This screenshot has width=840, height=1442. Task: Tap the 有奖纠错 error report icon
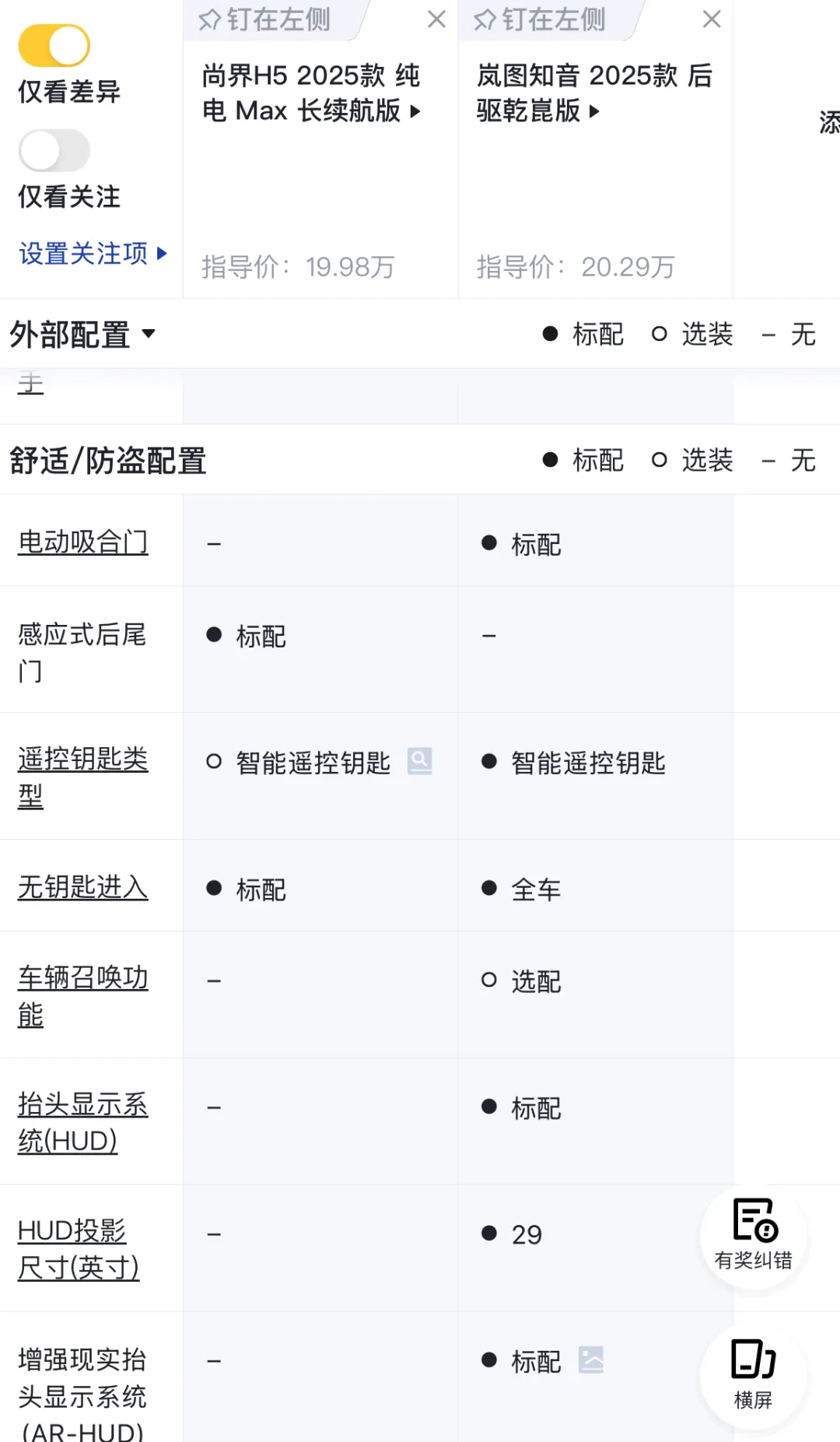point(753,1234)
